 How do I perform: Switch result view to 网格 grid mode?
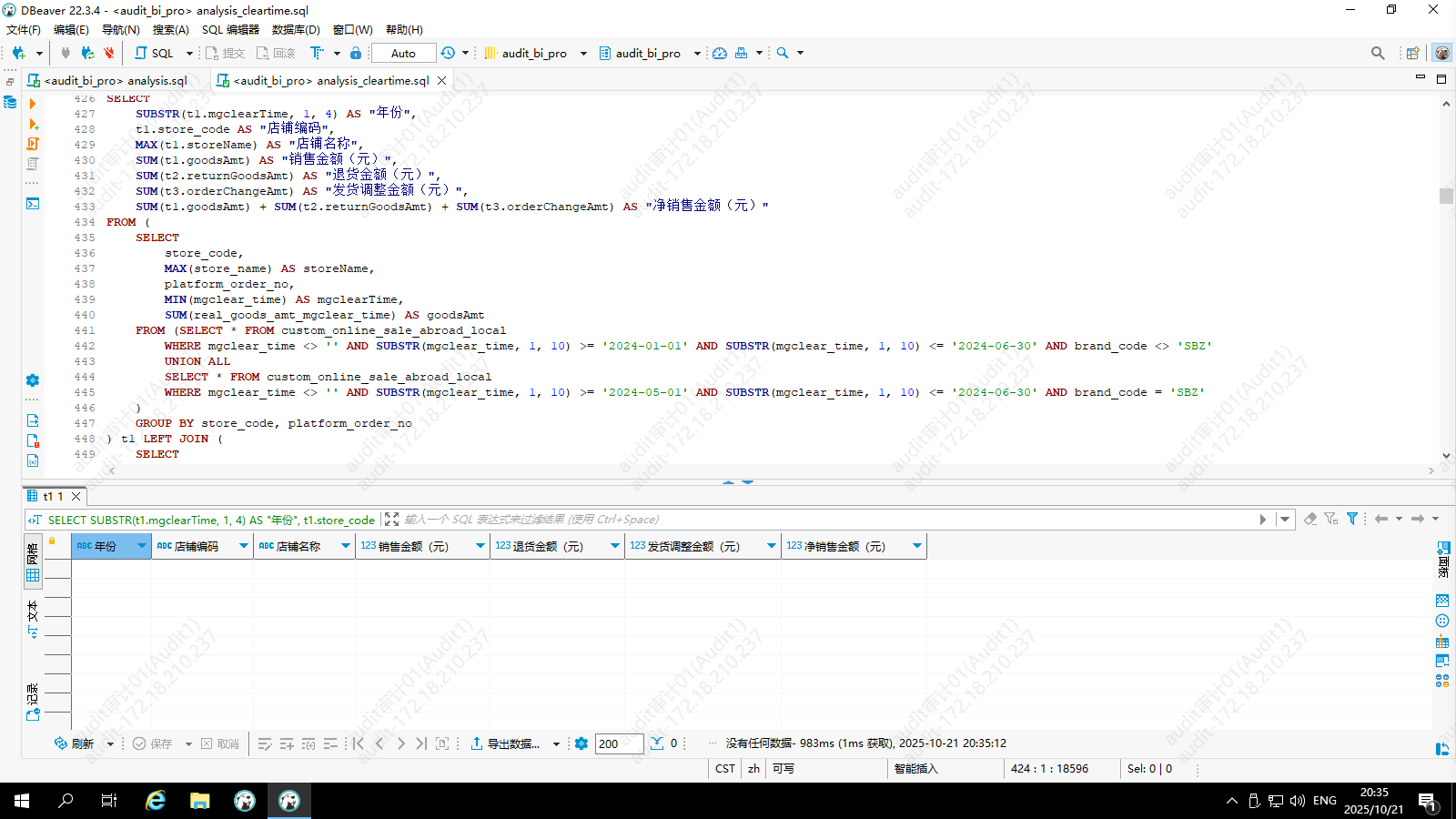pyautogui.click(x=33, y=562)
